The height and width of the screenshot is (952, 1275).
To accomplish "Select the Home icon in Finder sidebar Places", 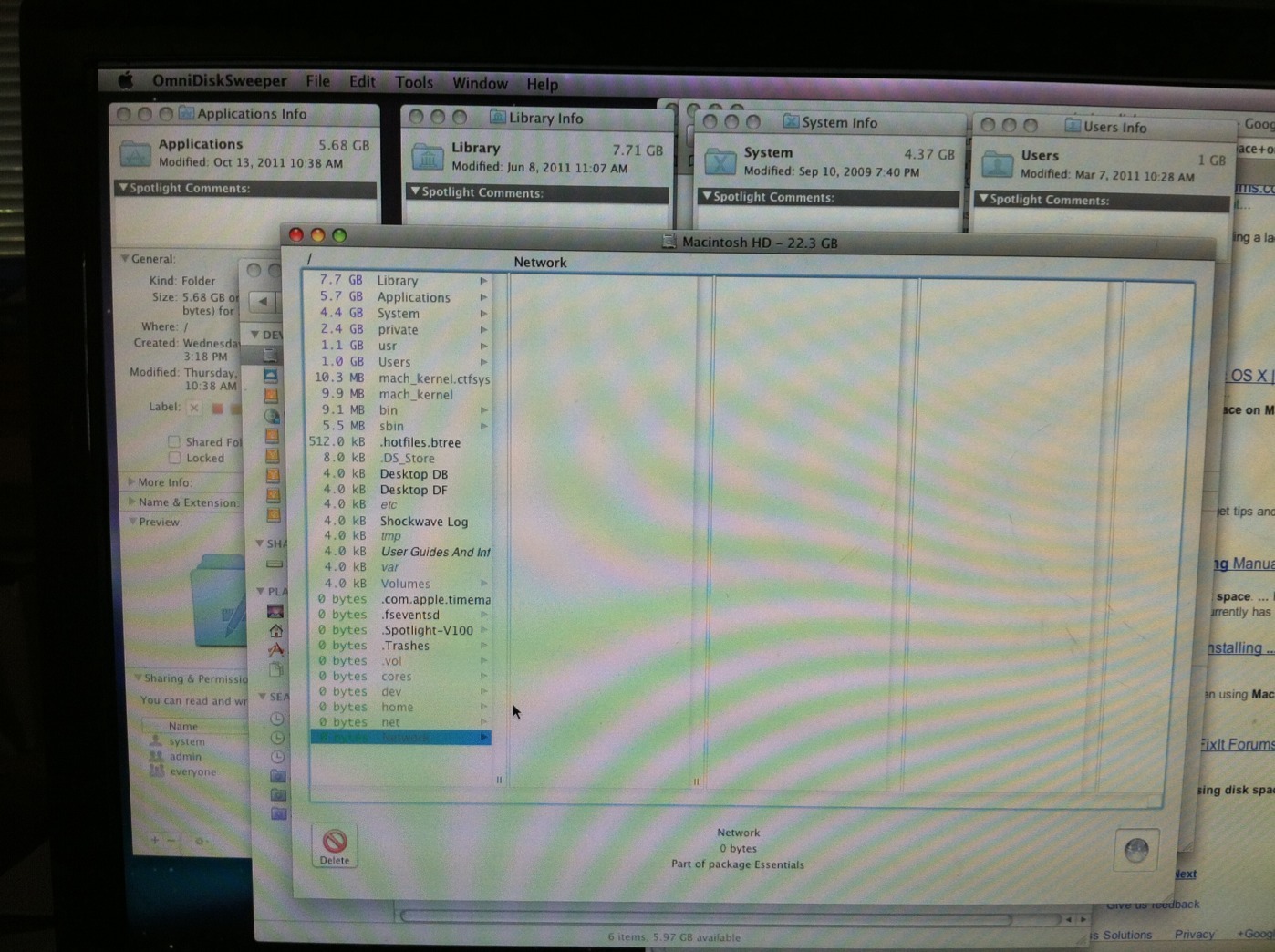I will (x=275, y=630).
